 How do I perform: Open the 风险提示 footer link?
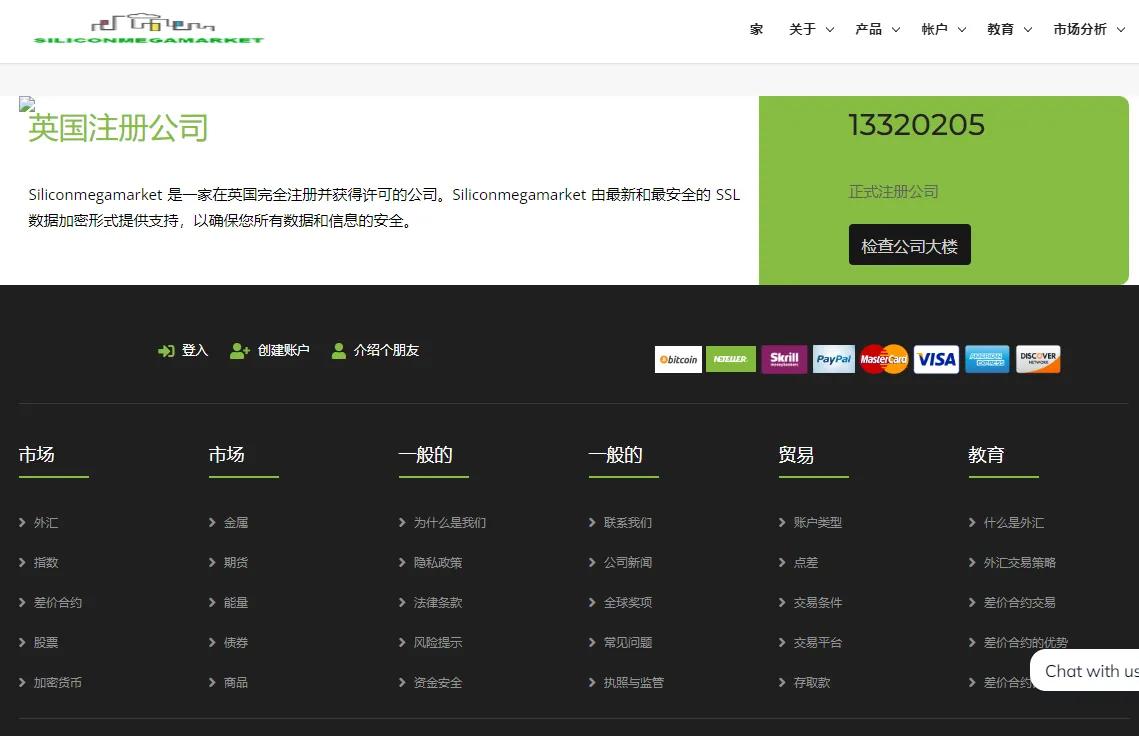[x=437, y=642]
